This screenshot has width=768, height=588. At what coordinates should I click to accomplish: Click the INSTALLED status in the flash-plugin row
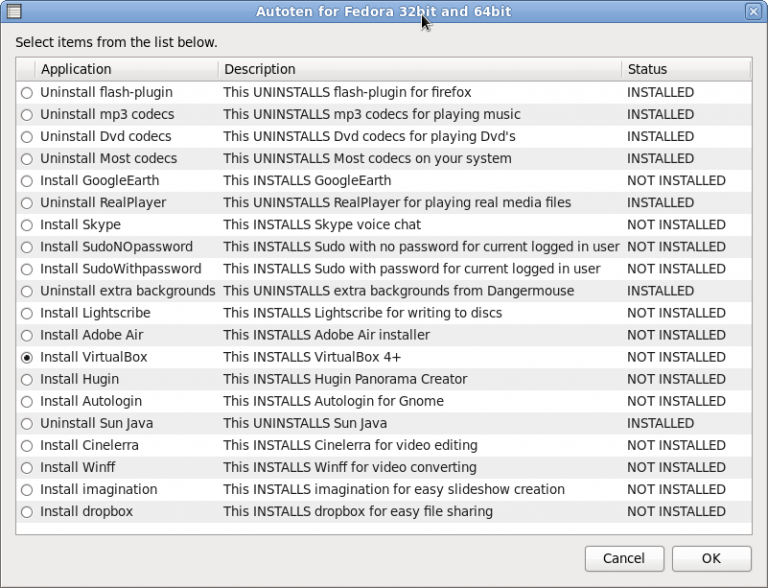pos(661,93)
